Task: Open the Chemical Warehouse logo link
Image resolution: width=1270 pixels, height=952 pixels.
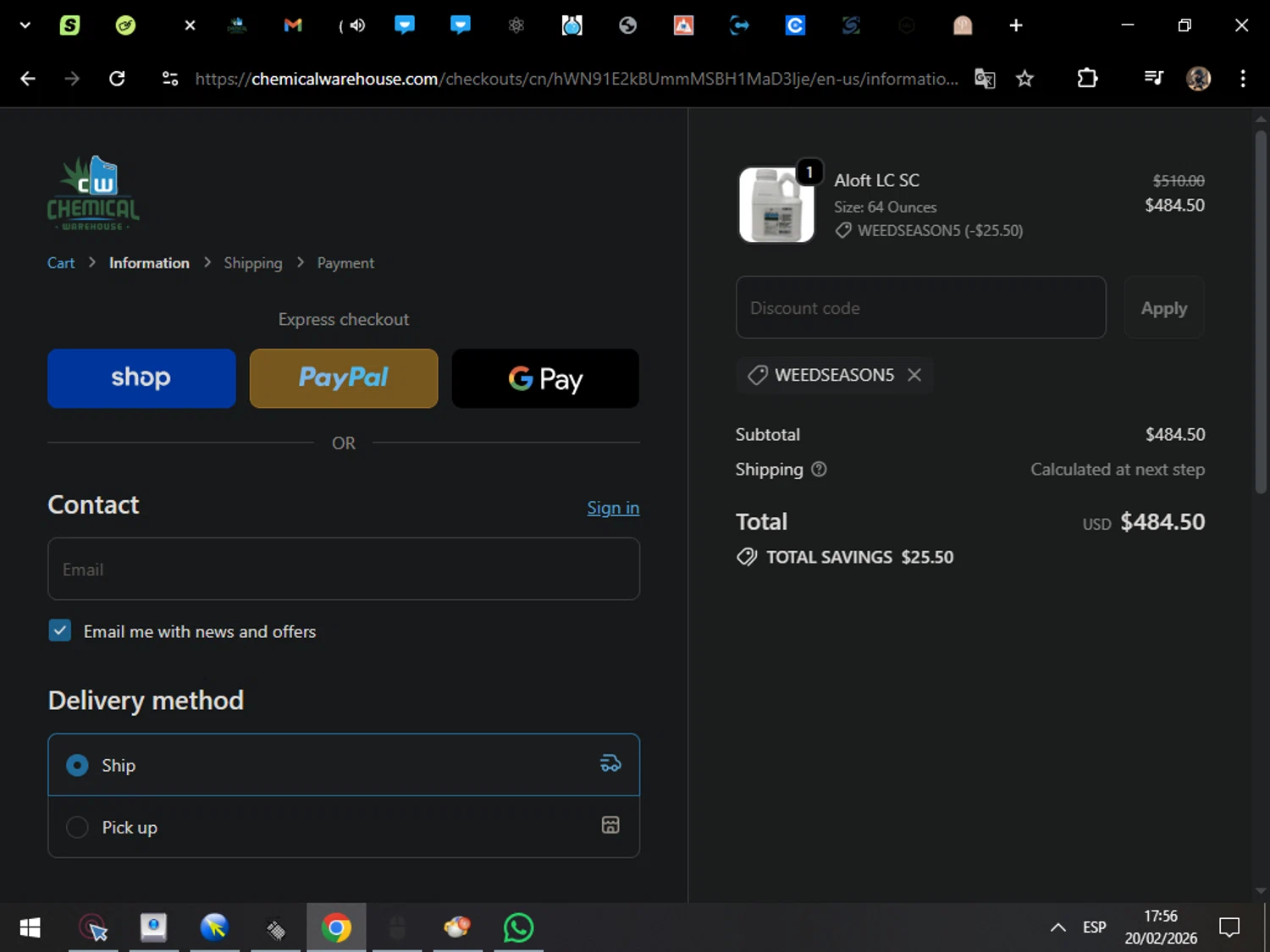Action: (93, 193)
